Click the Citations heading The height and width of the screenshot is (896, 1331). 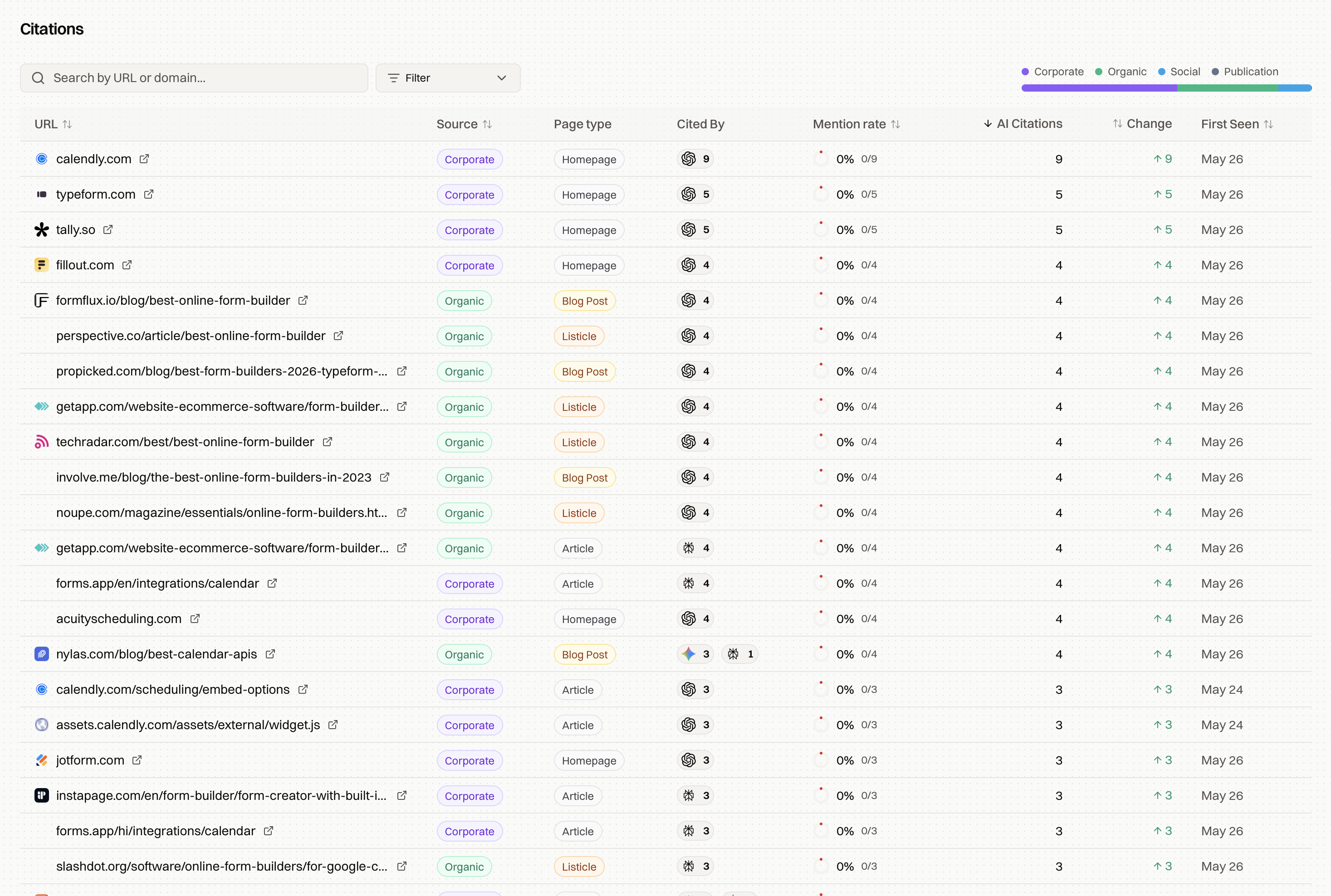coord(52,29)
